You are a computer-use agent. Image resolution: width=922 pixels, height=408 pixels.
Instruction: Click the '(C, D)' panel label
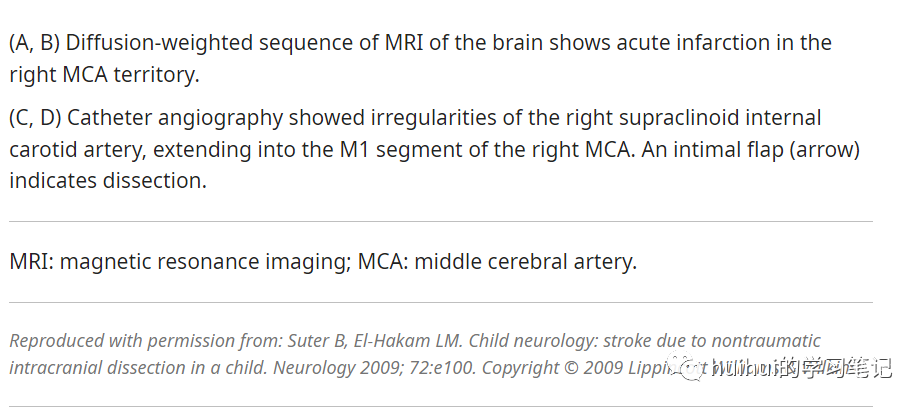(35, 118)
